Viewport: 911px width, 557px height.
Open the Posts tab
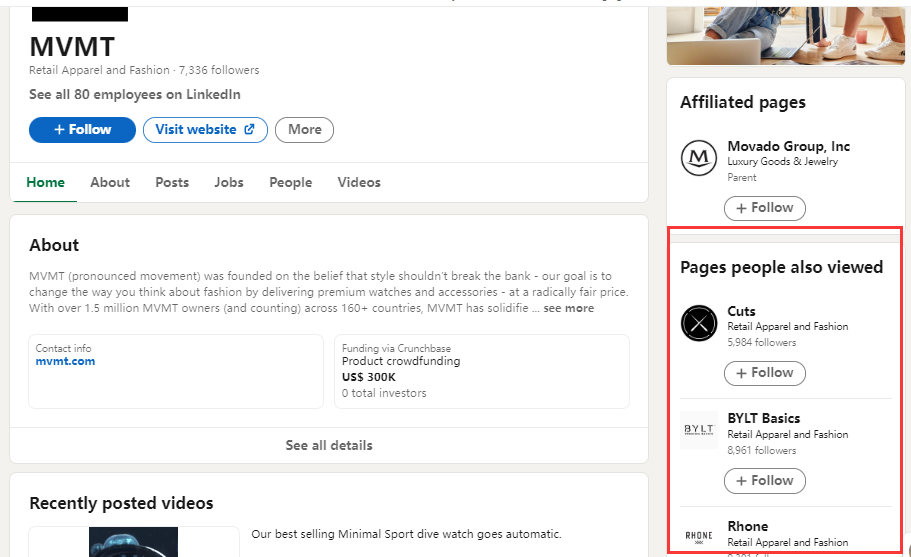coord(172,182)
